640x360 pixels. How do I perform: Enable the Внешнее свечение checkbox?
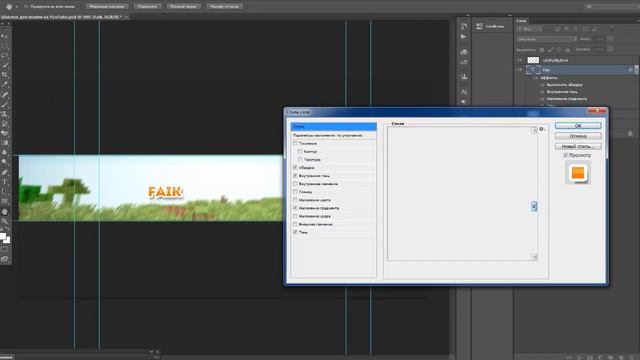coord(295,224)
